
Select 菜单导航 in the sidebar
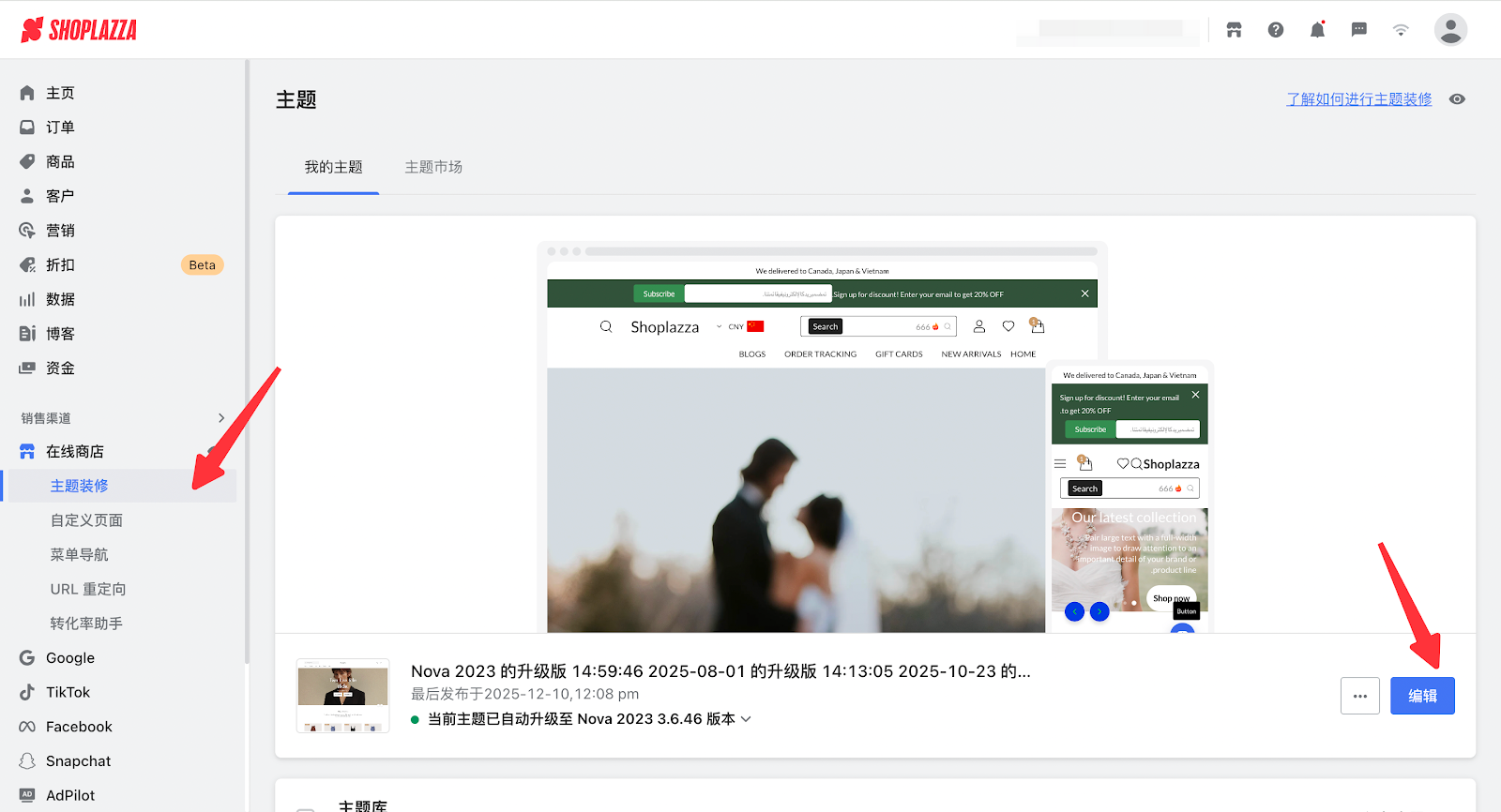(x=80, y=555)
